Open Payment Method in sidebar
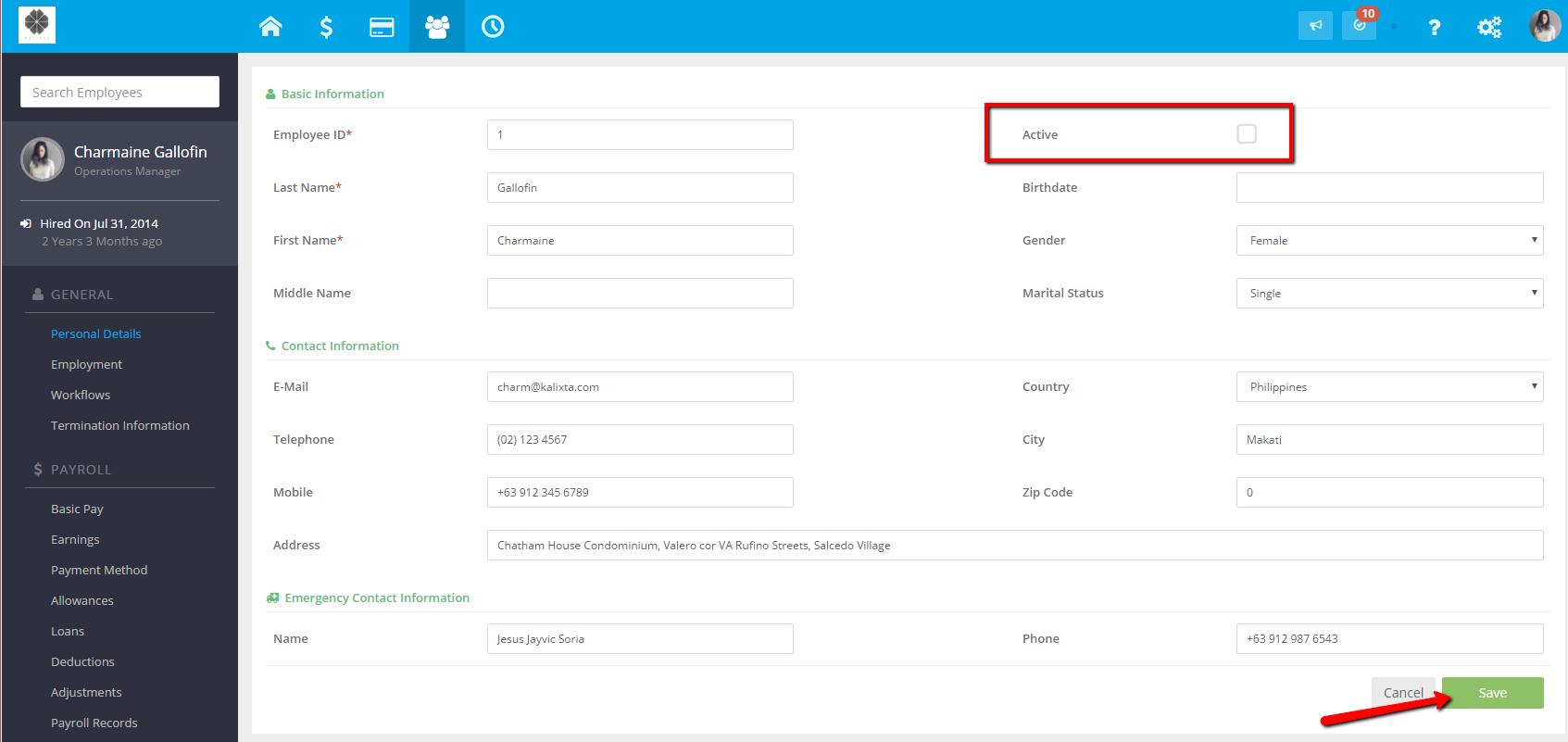The image size is (1568, 742). (99, 571)
